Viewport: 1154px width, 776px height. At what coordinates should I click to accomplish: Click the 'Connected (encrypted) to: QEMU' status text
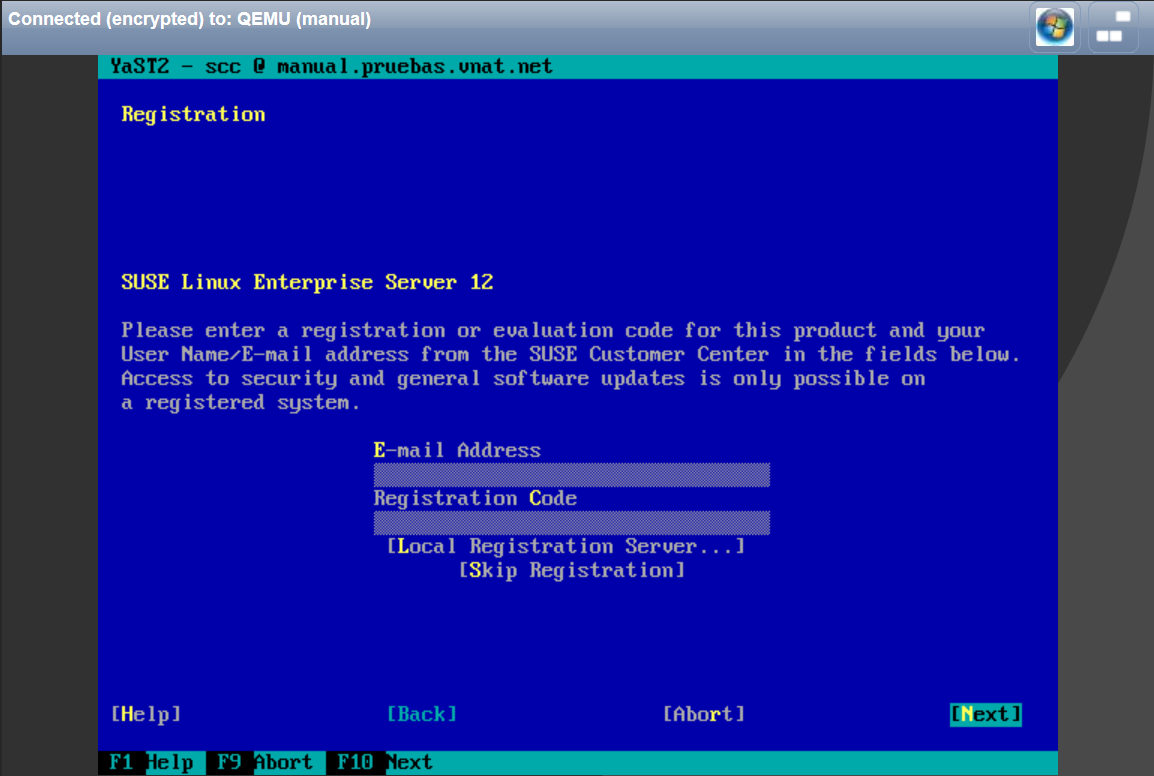[x=189, y=19]
